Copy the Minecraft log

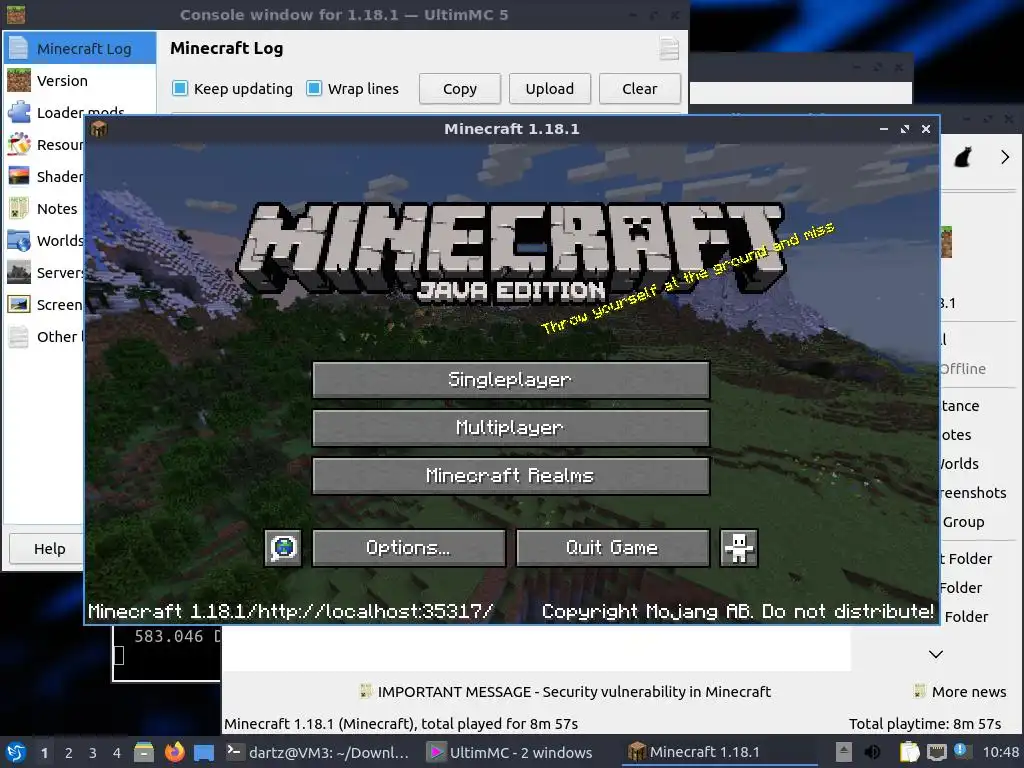point(460,89)
